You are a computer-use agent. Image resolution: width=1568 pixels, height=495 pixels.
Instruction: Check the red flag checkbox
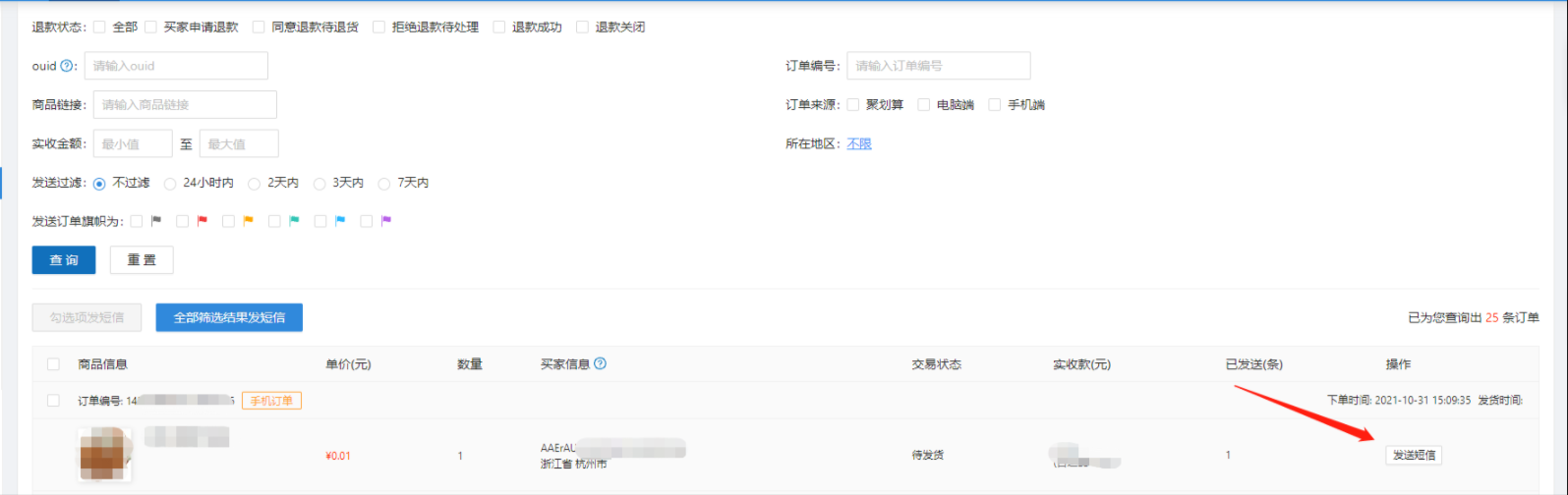click(182, 222)
